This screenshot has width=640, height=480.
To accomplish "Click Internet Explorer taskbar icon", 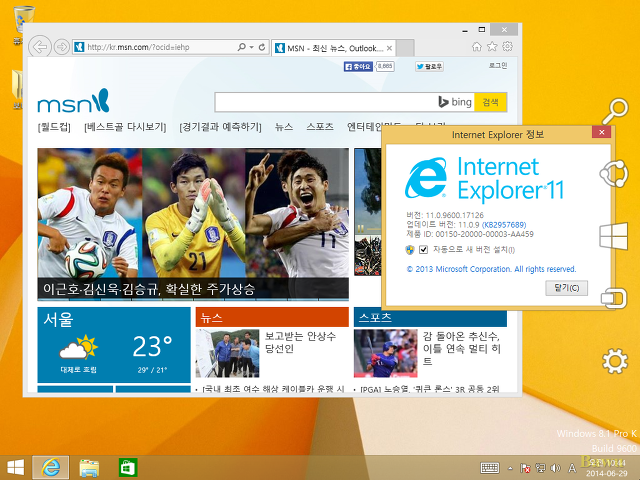I will click(x=51, y=468).
